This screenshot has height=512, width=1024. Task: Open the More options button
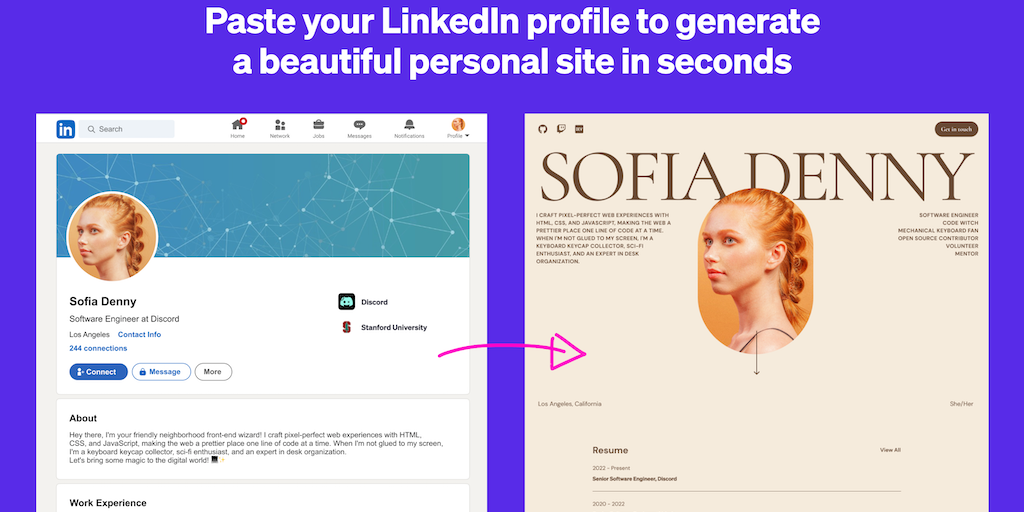(x=213, y=372)
